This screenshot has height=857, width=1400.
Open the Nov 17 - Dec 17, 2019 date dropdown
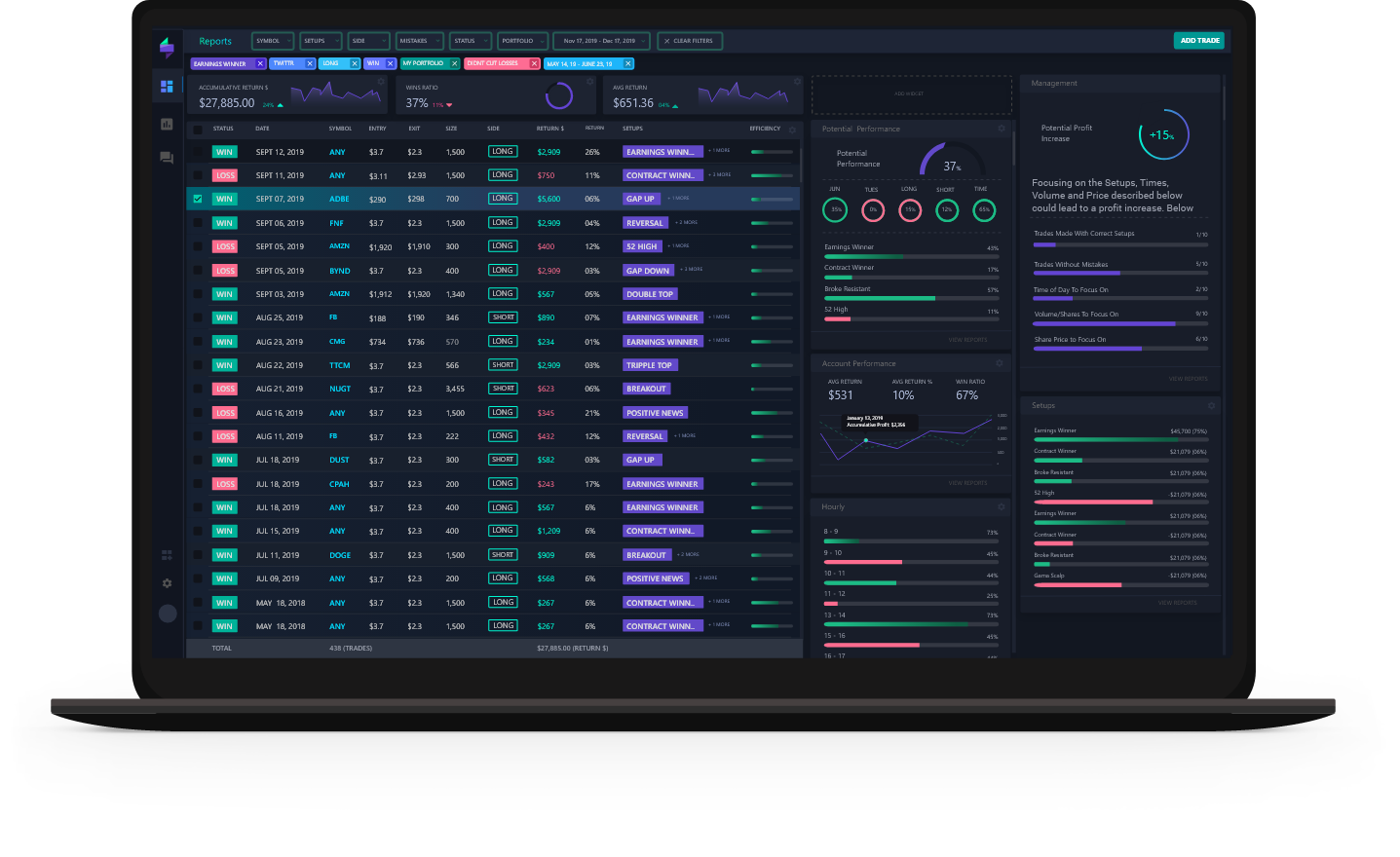pos(603,41)
